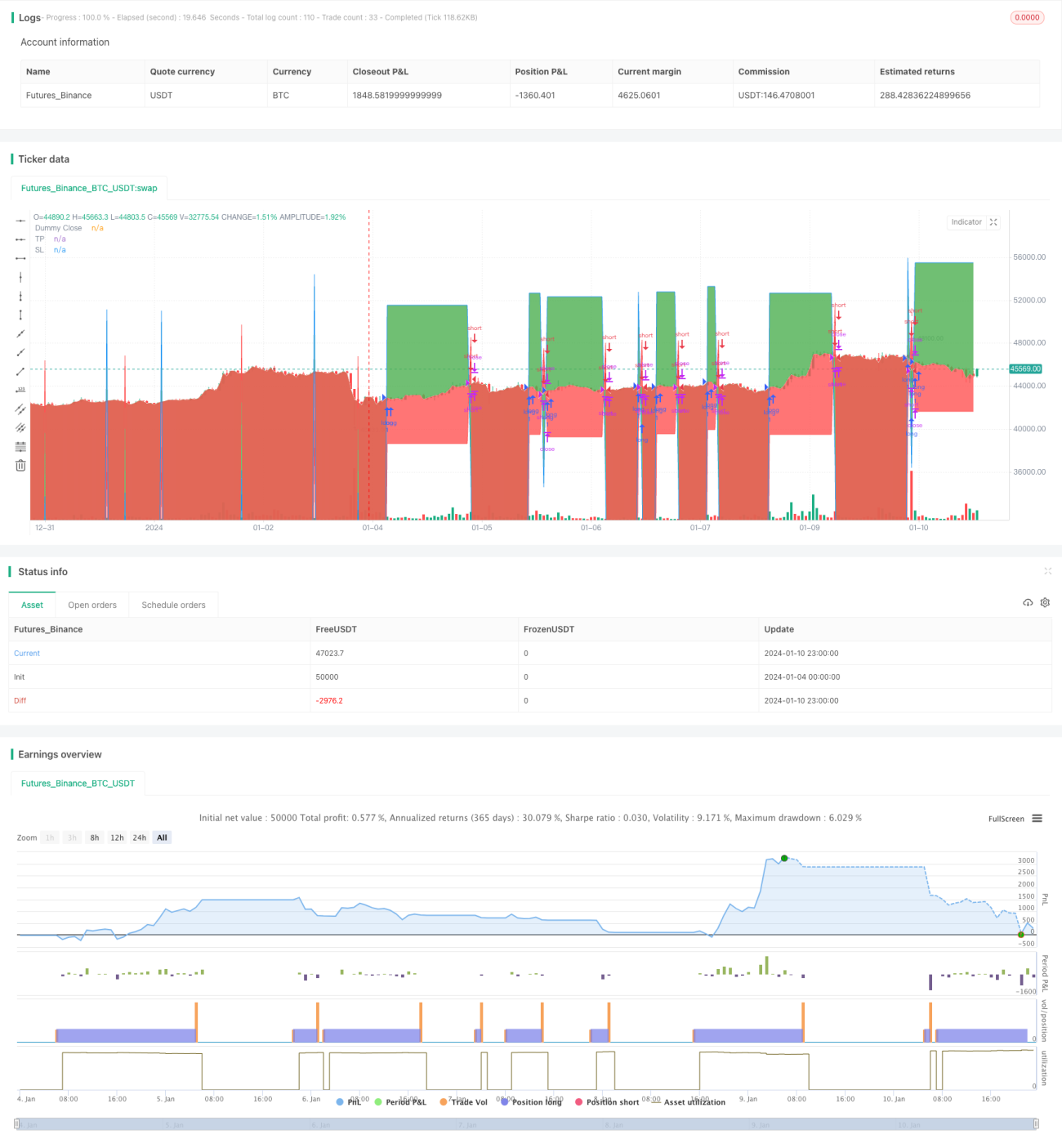The width and height of the screenshot is (1062, 1148).
Task: Open the Indicator selector on chart
Action: 966,222
